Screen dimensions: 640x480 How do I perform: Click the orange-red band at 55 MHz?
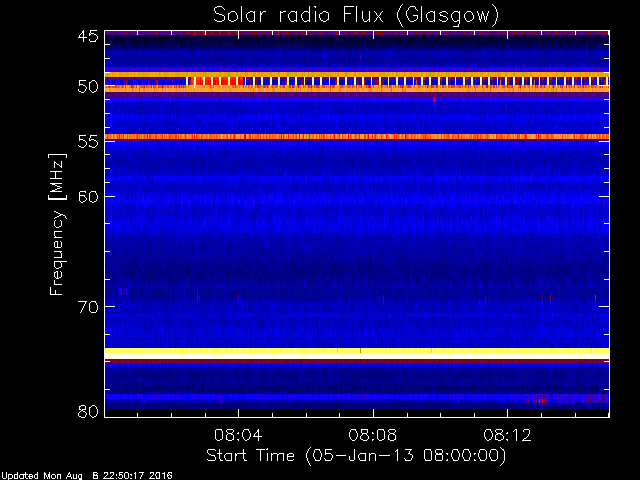(357, 137)
